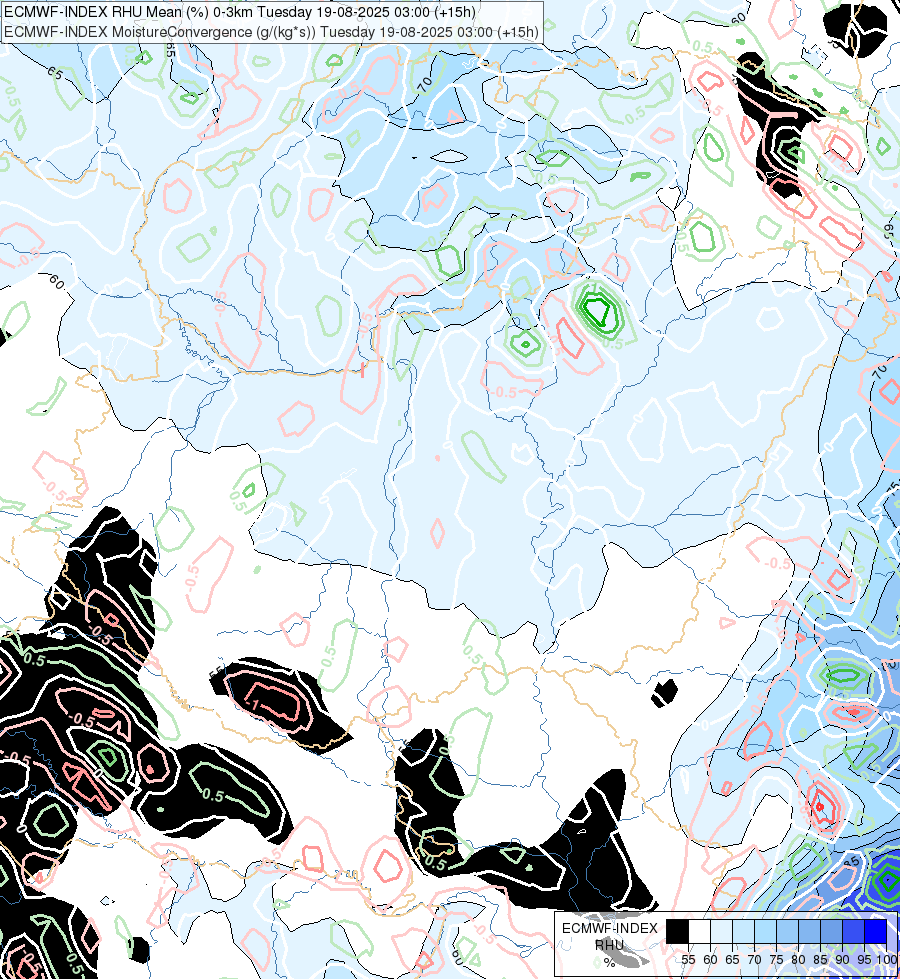Click the darkest blue swatch between 95 and 100
The image size is (900, 979).
tap(876, 931)
